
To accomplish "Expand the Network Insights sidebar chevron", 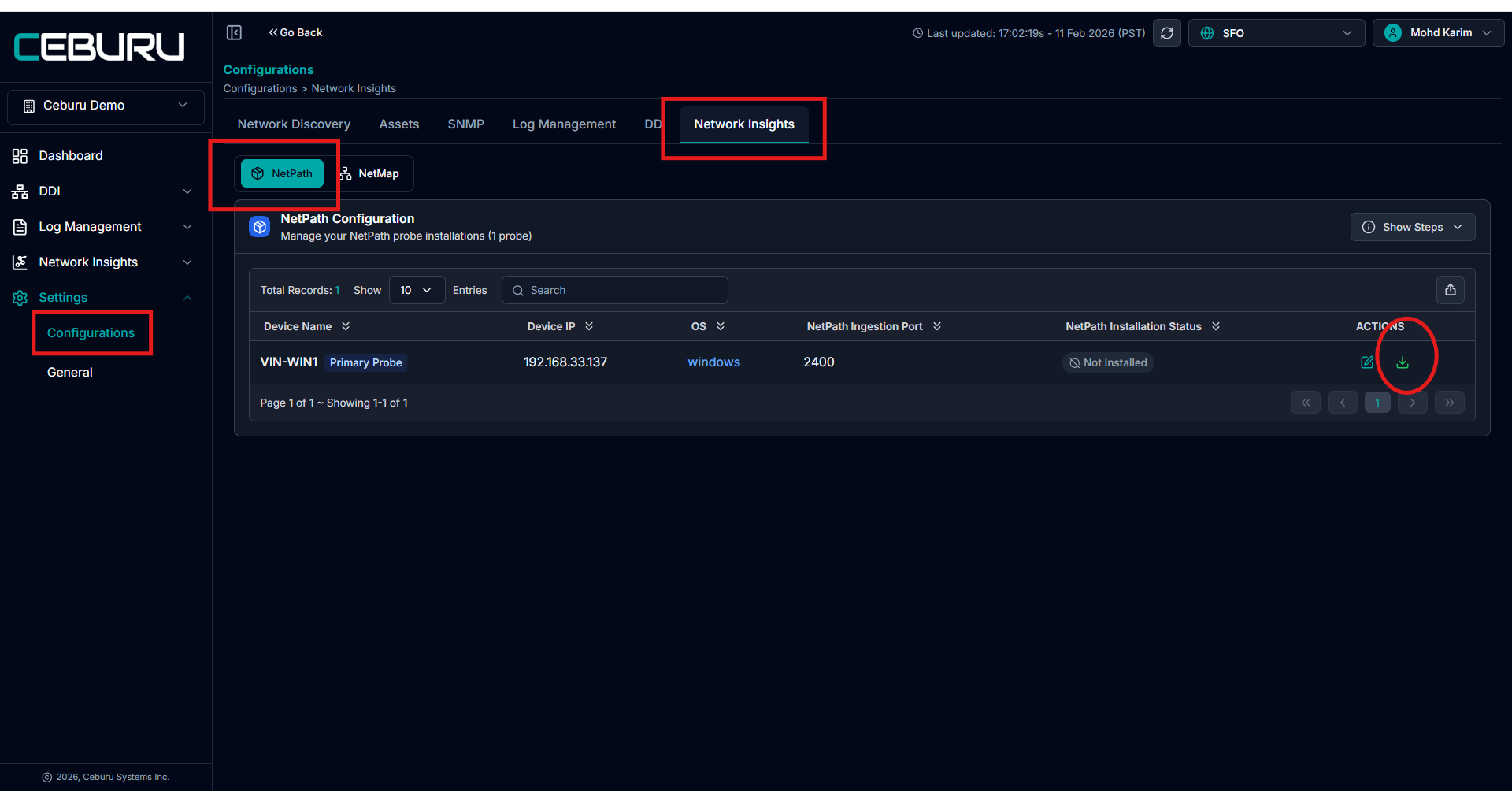I will [x=187, y=262].
